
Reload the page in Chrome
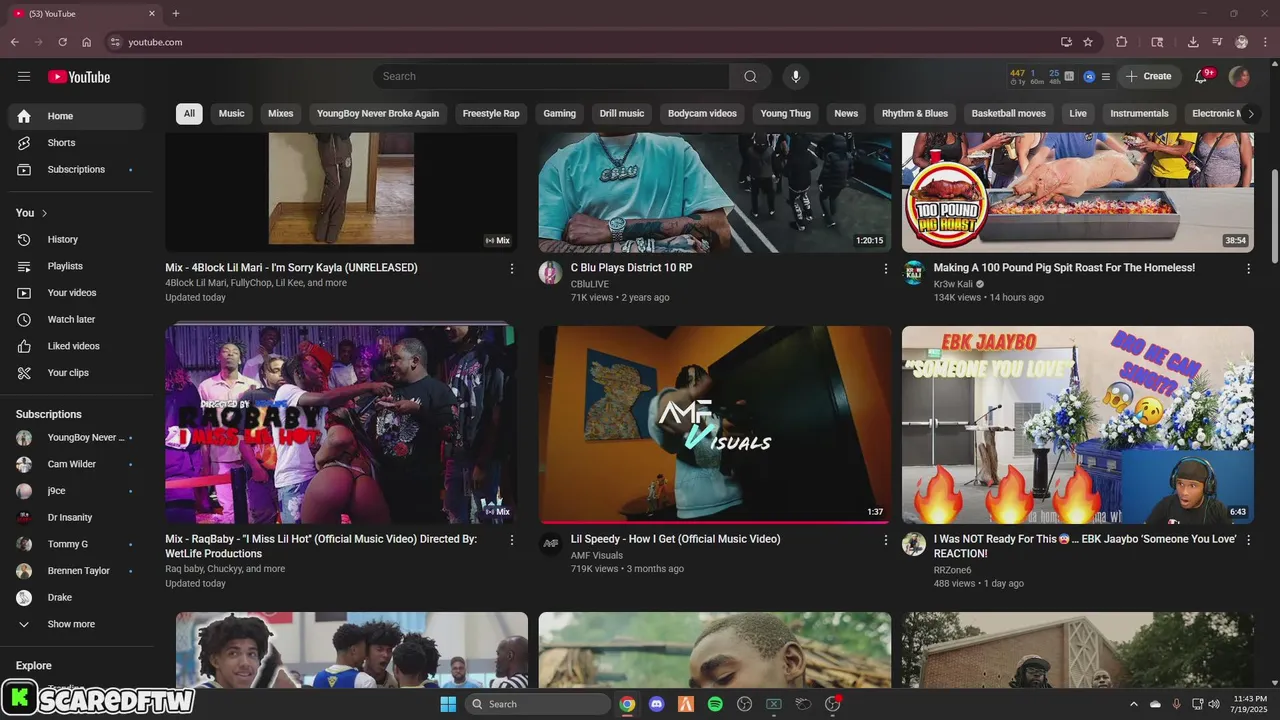tap(62, 42)
